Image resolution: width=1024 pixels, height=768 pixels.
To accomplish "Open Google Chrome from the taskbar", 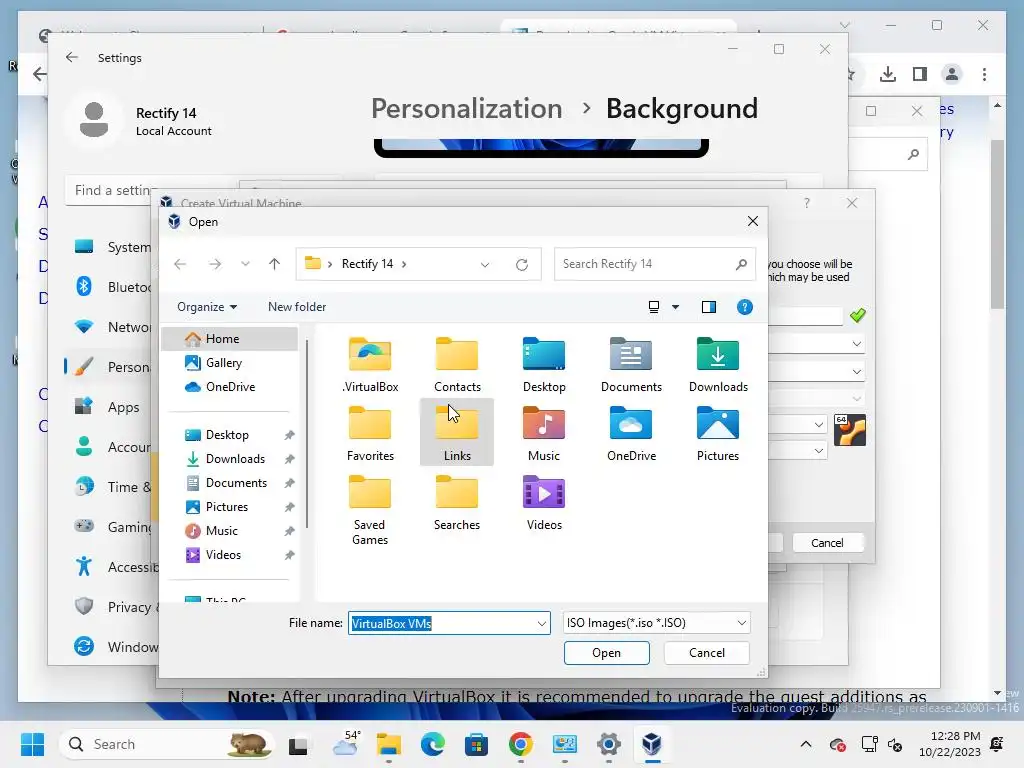I will (x=520, y=744).
